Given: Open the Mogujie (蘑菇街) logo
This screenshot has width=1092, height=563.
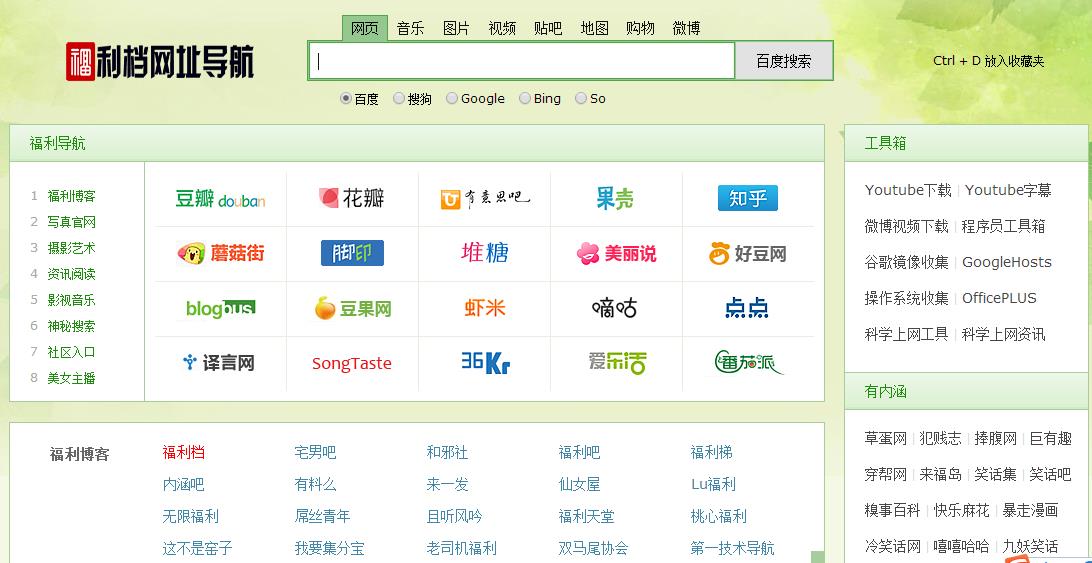Looking at the screenshot, I should coord(220,253).
